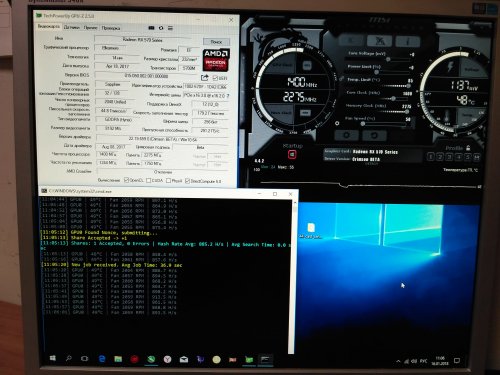Click GPU-Z refresh icon
This screenshot has height=375, width=500.
(x=161, y=28)
